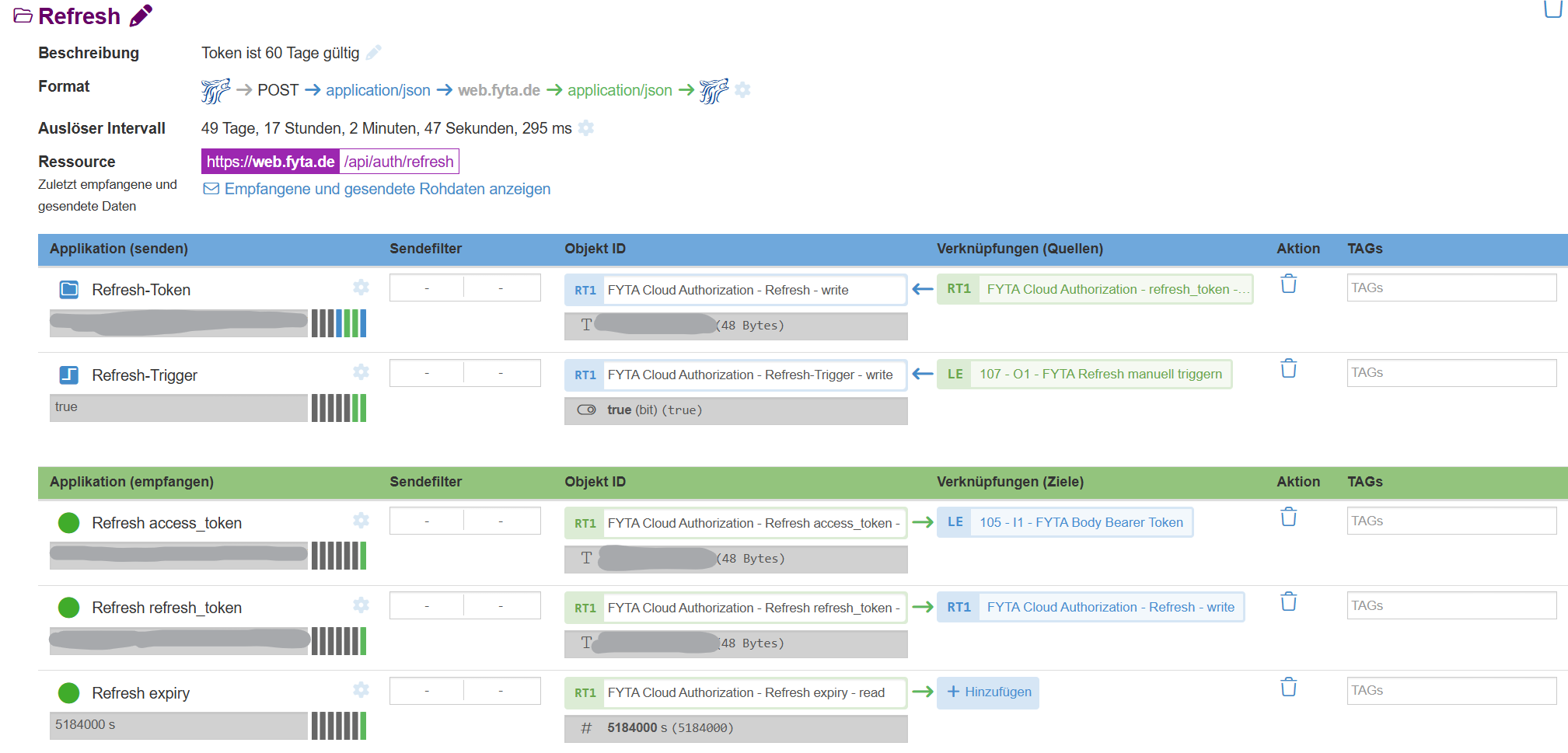Toggle the Refresh-Trigger true bit value
The width and height of the screenshot is (1568, 753).
pos(586,410)
